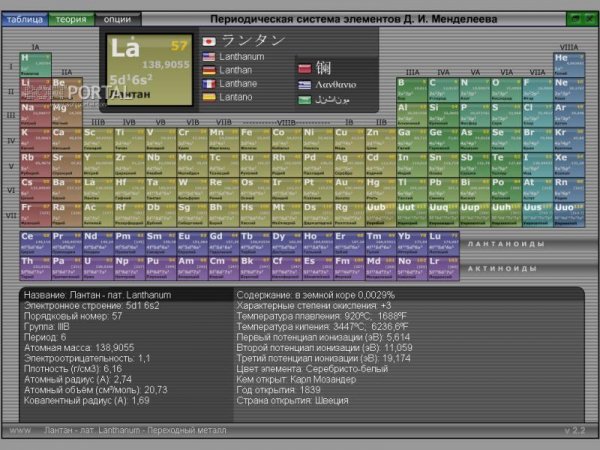Select the Fe element cell
Screen dimensions: 600x450
255,140
